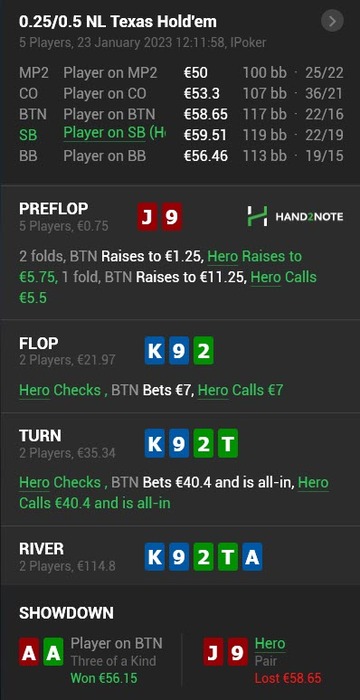Click the red J hole card in preflop
The image size is (360, 700).
147,217
